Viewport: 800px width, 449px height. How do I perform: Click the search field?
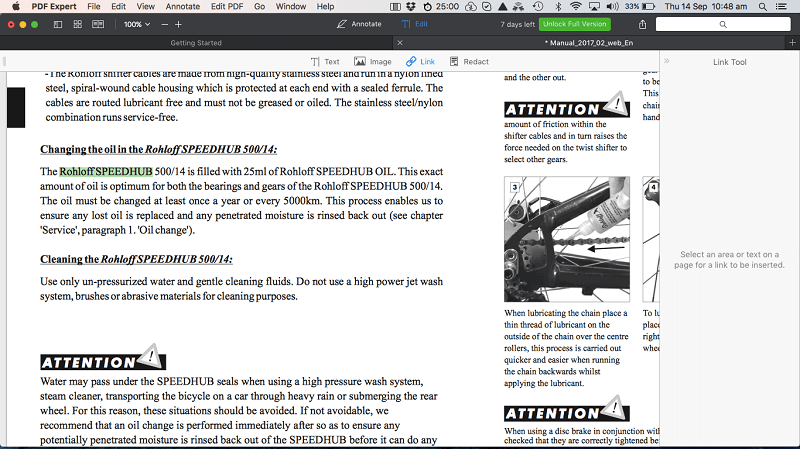point(723,24)
